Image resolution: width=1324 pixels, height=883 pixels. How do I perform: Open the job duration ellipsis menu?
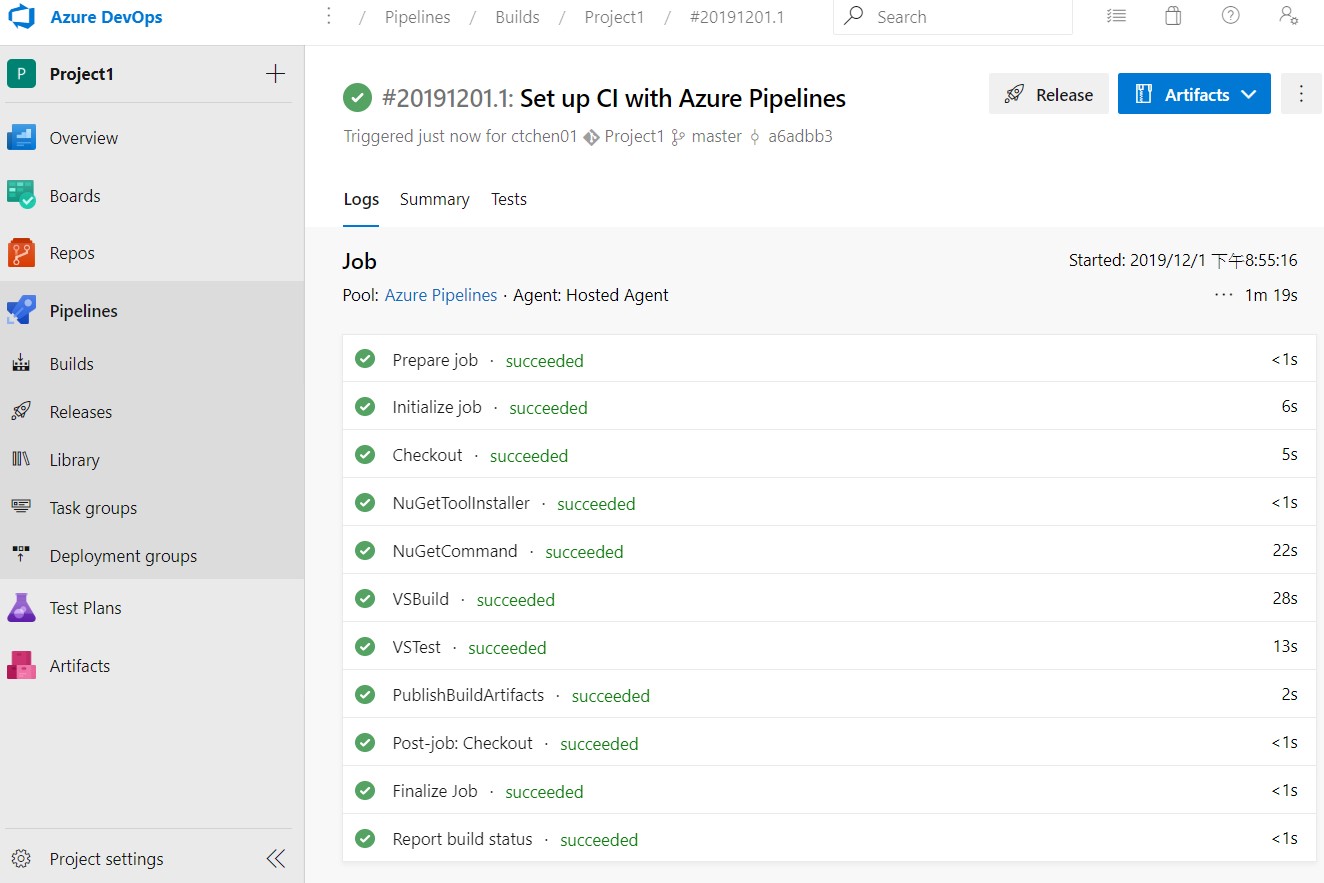1222,294
